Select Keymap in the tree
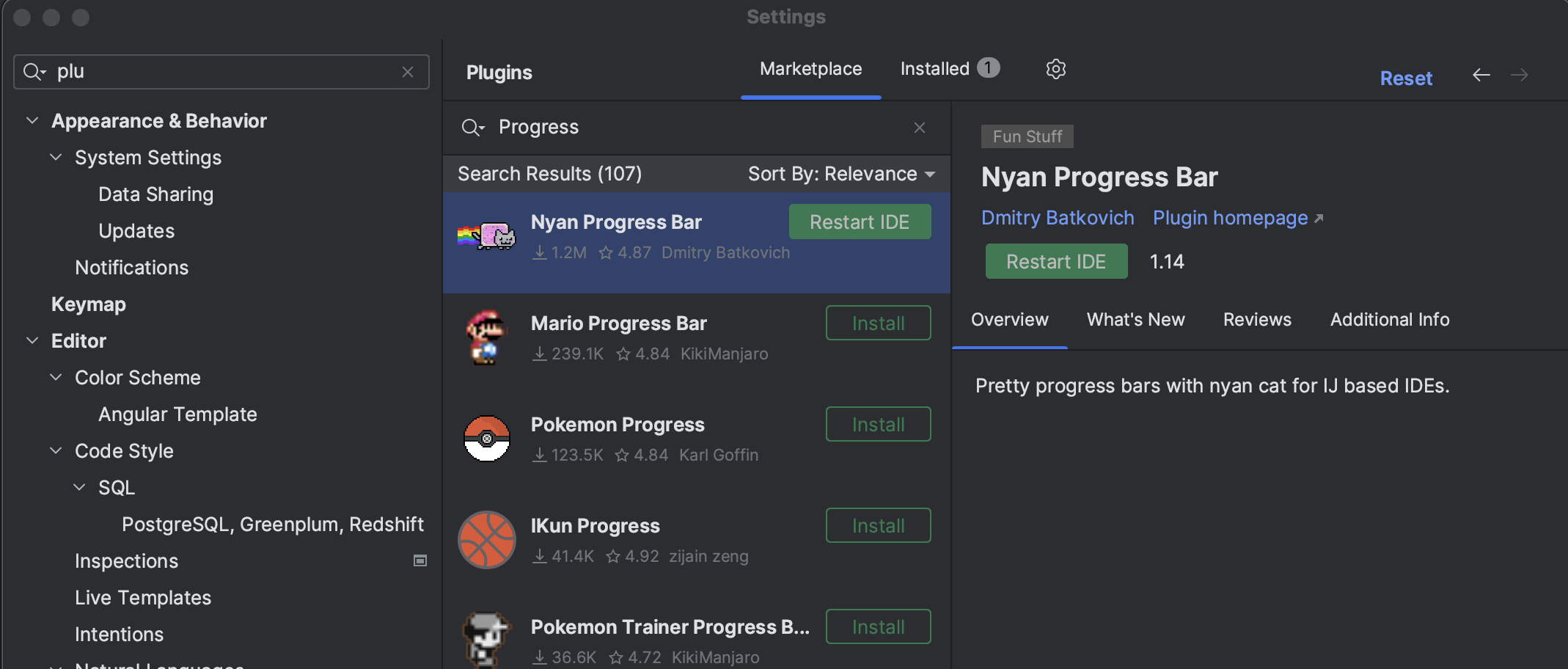1568x669 pixels. [x=88, y=304]
